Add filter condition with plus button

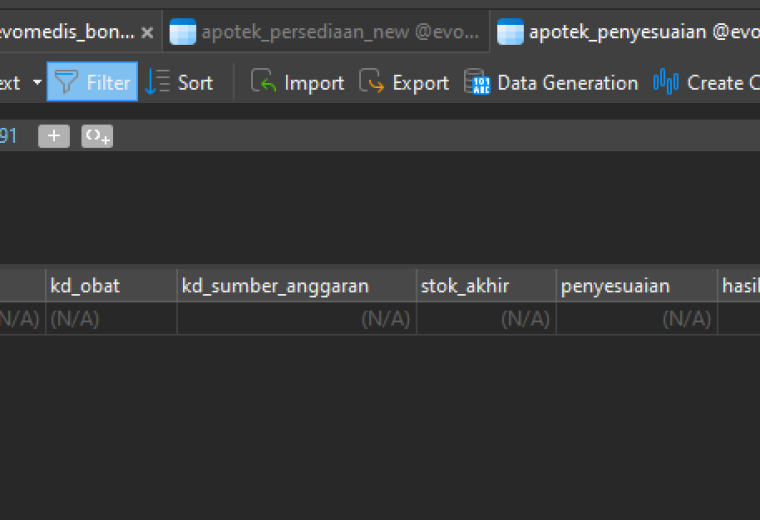point(54,136)
